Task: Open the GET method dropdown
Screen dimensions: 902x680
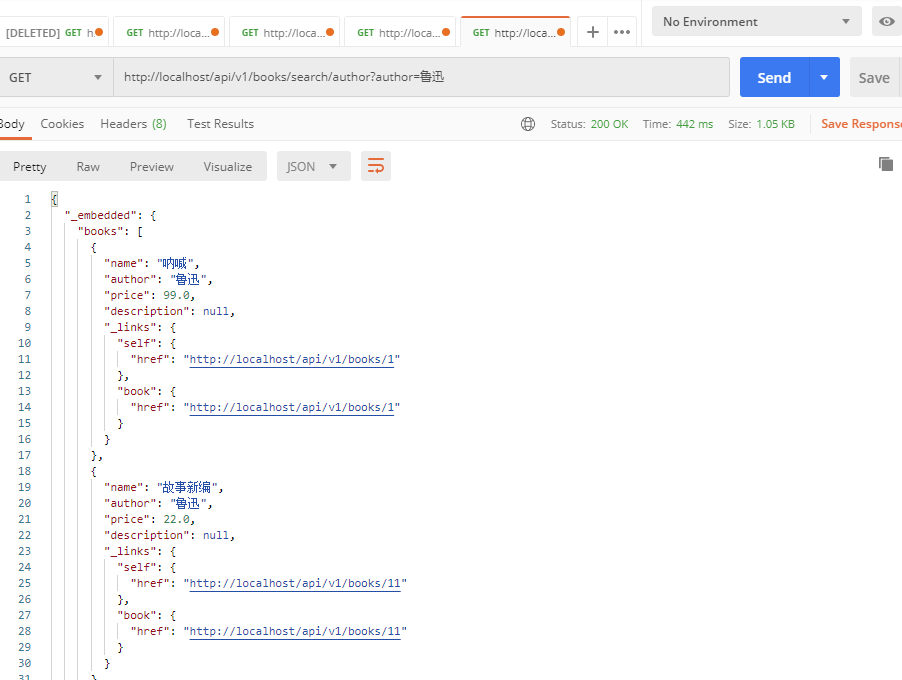Action: (56, 78)
